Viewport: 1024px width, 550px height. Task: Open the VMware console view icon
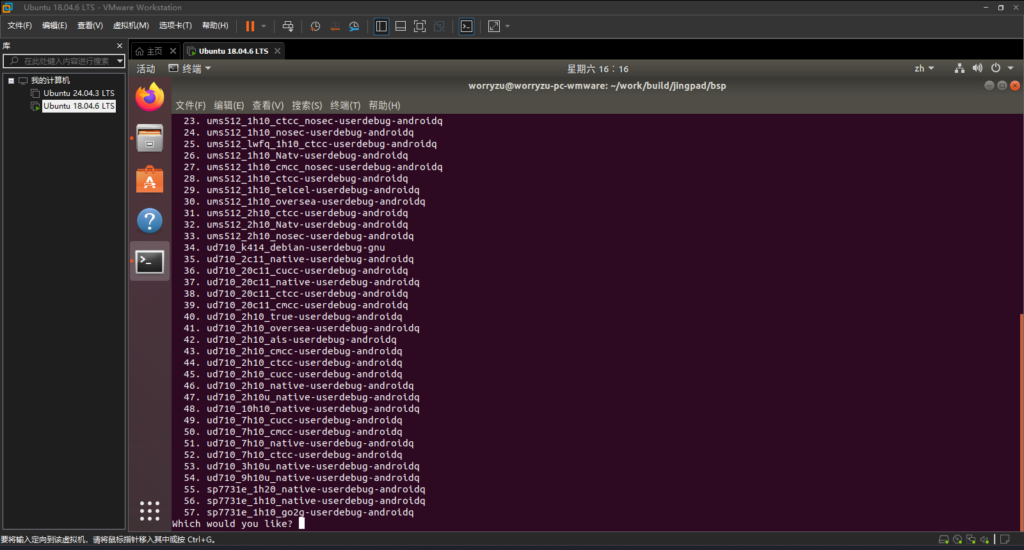[x=466, y=26]
